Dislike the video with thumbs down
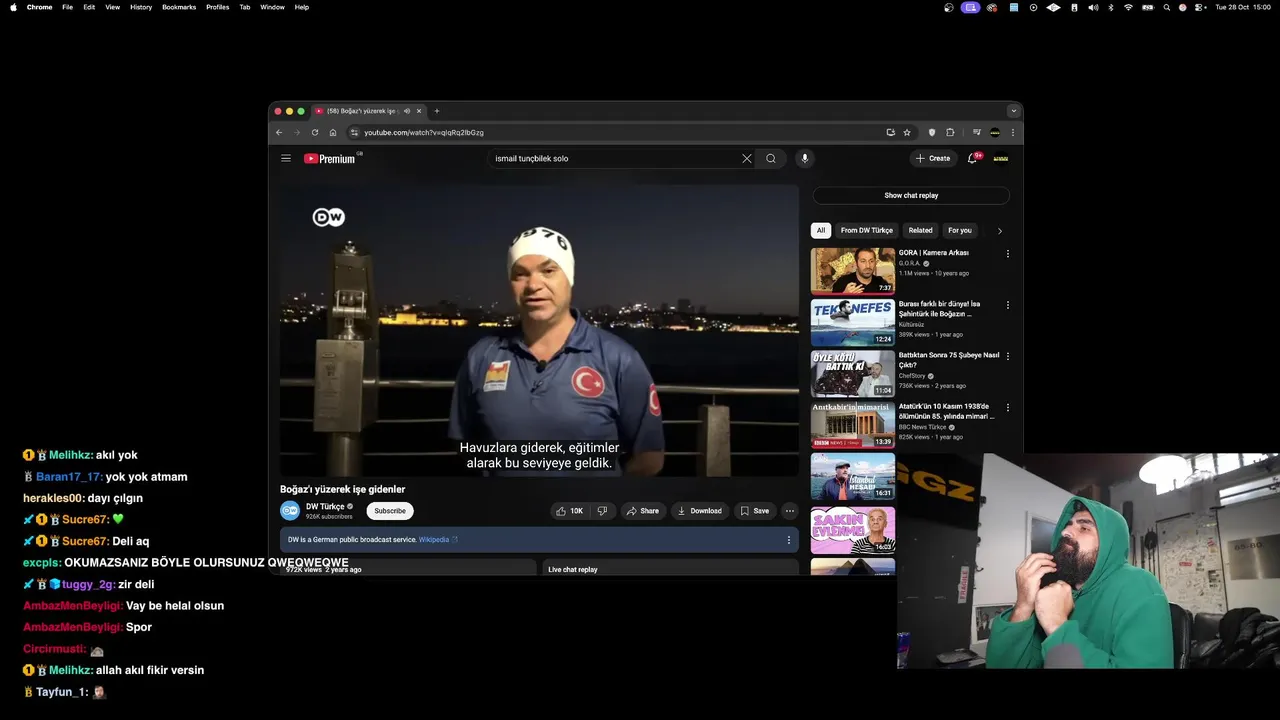This screenshot has height=720, width=1280. (x=602, y=511)
